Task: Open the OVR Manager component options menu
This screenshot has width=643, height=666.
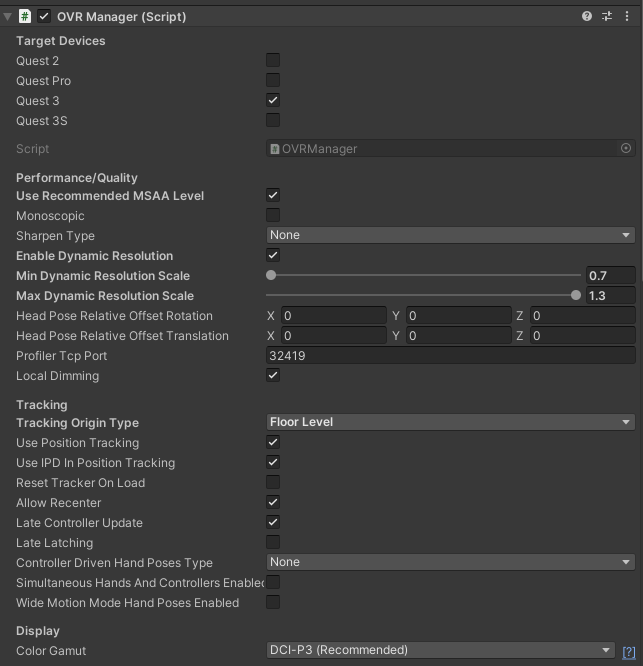Action: tap(626, 16)
